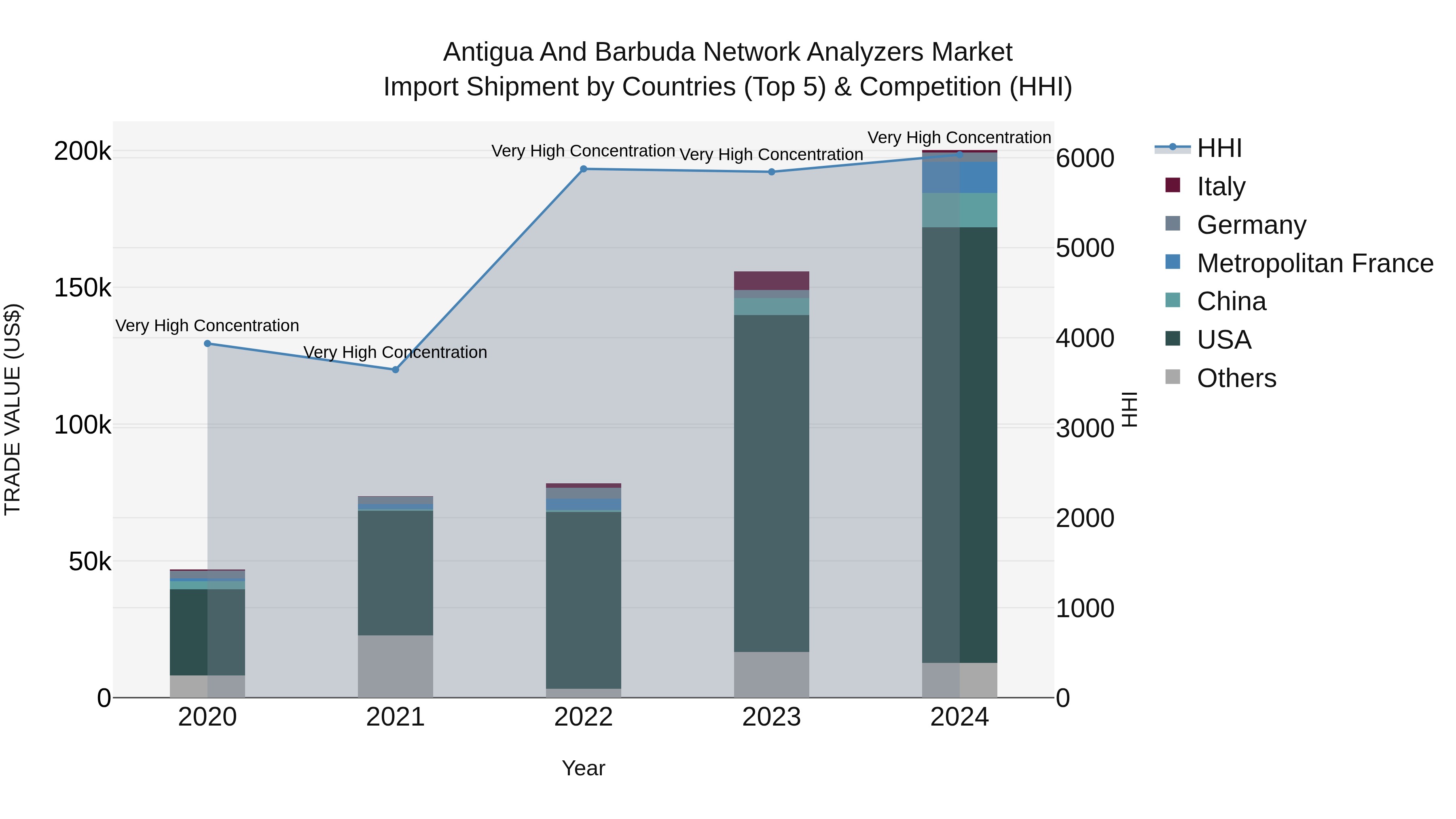Toggle USA series in the legend

coord(1208,340)
